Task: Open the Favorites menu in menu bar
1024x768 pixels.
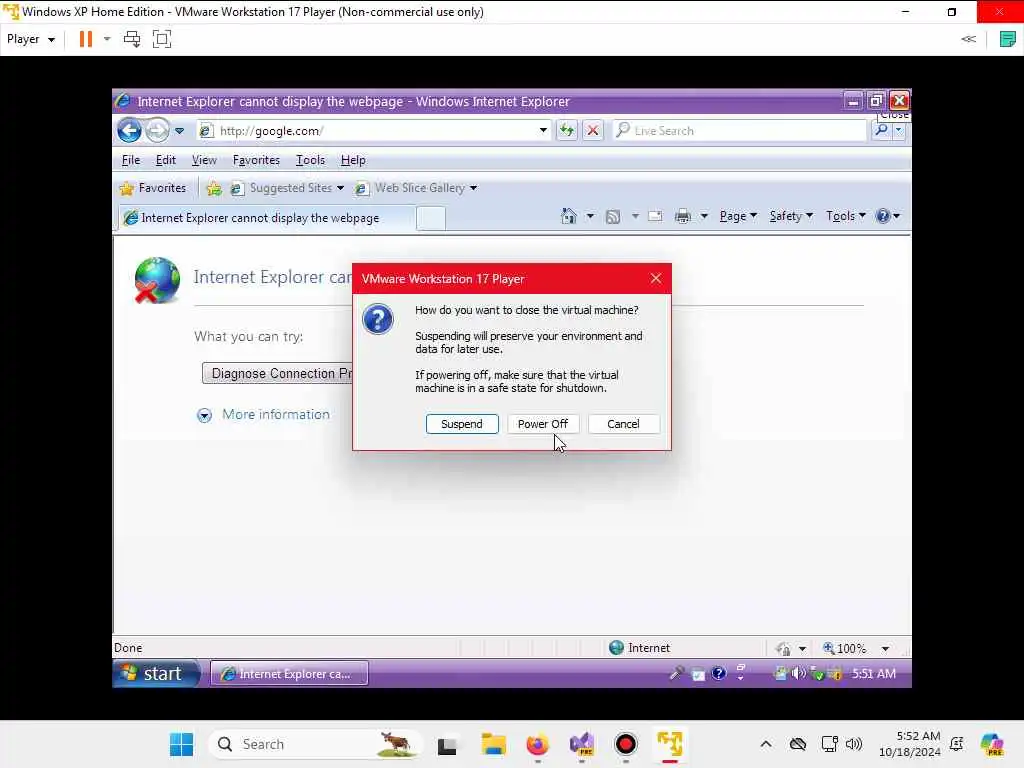Action: pyautogui.click(x=256, y=160)
